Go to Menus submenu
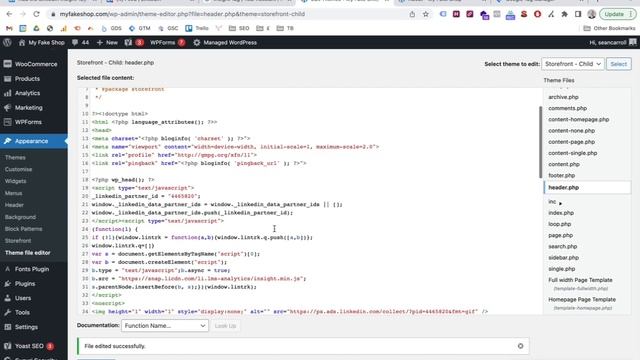This screenshot has height=360, width=640. pos(13,193)
